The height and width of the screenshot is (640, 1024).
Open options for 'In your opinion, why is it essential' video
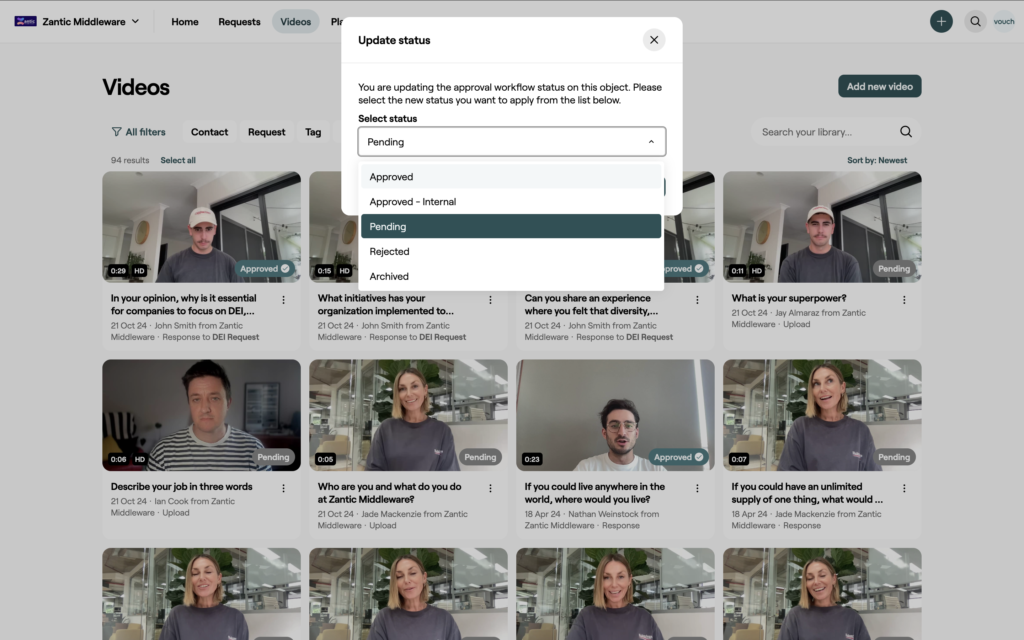point(283,300)
